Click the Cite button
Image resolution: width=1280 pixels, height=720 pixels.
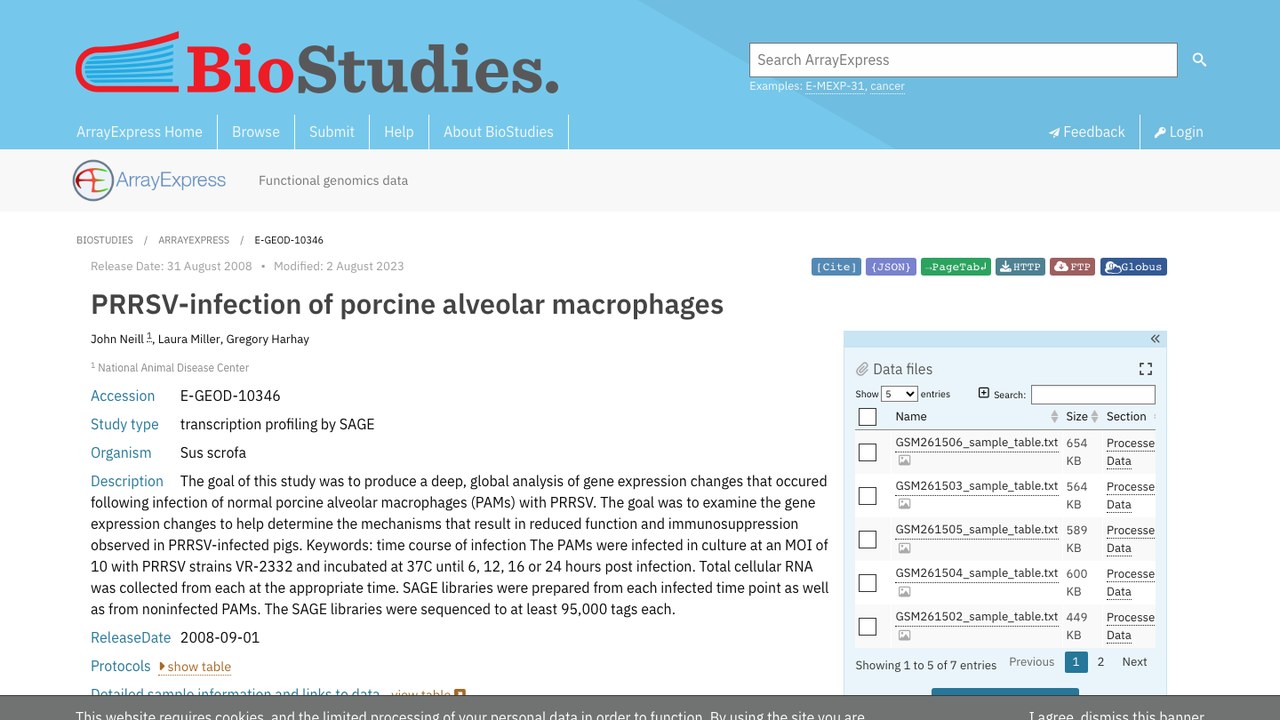(x=836, y=267)
